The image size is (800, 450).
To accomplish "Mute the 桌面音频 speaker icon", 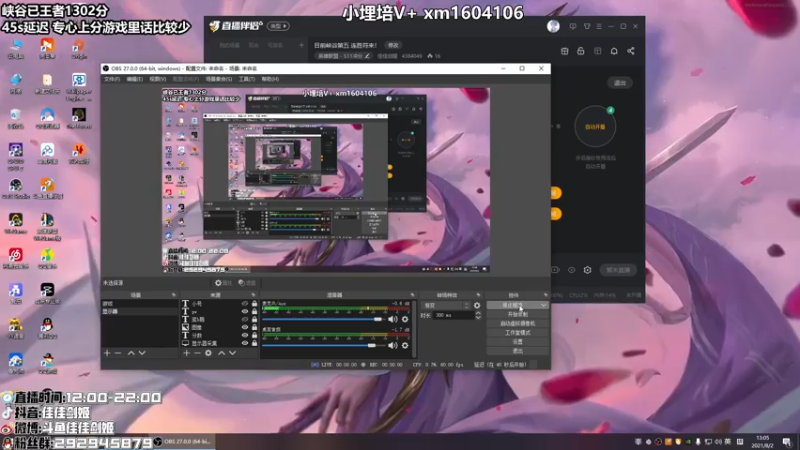I will pos(392,345).
